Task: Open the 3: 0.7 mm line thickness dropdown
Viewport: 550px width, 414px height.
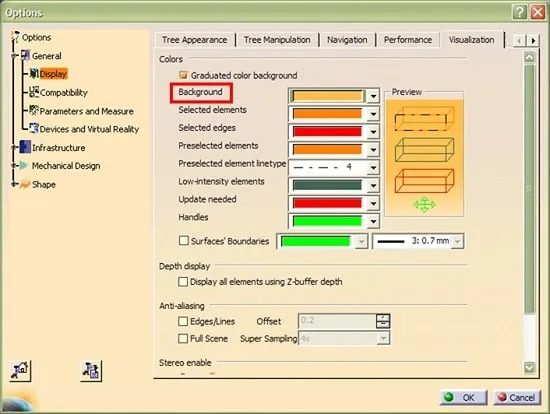Action: coord(457,241)
